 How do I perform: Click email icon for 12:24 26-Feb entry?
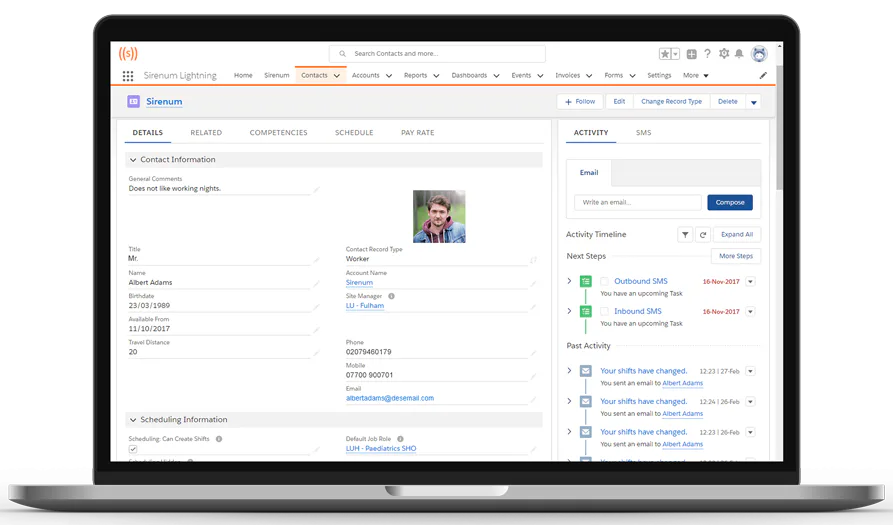pos(585,401)
